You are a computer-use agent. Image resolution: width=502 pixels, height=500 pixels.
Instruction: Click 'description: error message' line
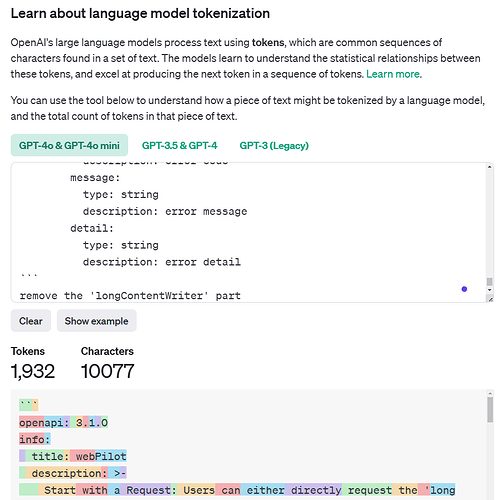pos(165,211)
